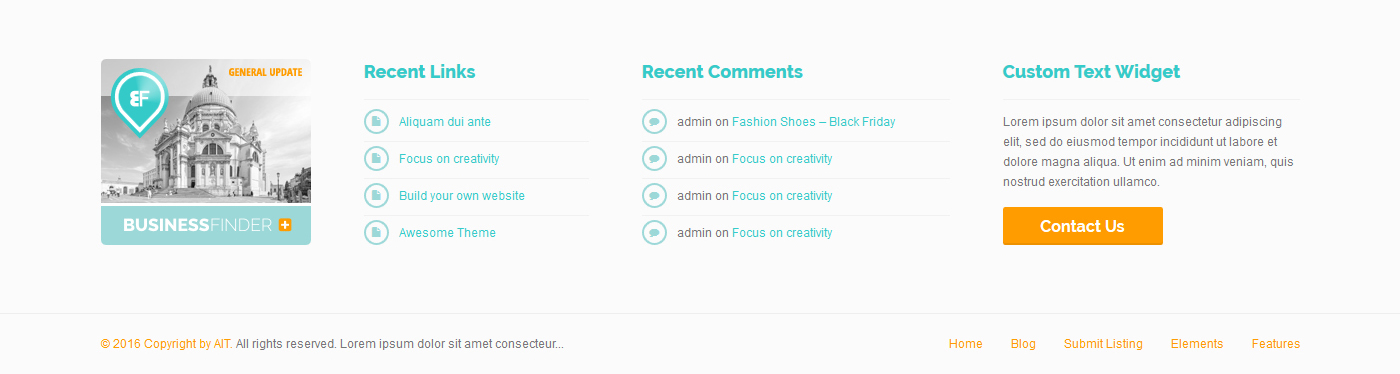The height and width of the screenshot is (374, 1400).
Task: Open the Awesome Theme link
Action: coord(447,233)
